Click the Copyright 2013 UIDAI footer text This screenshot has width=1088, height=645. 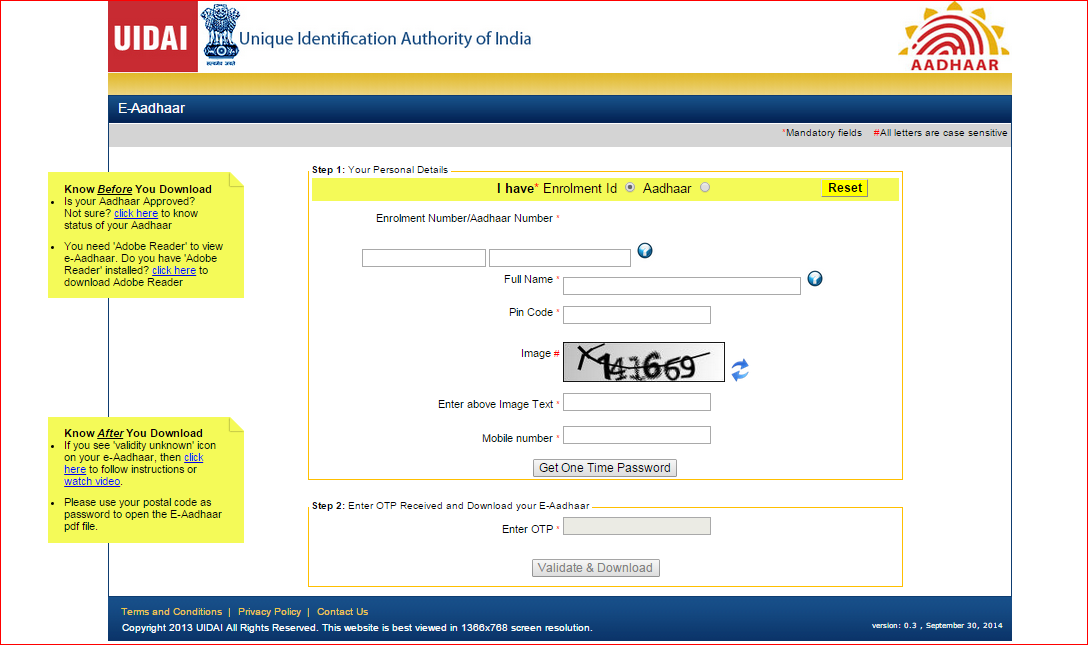357,628
